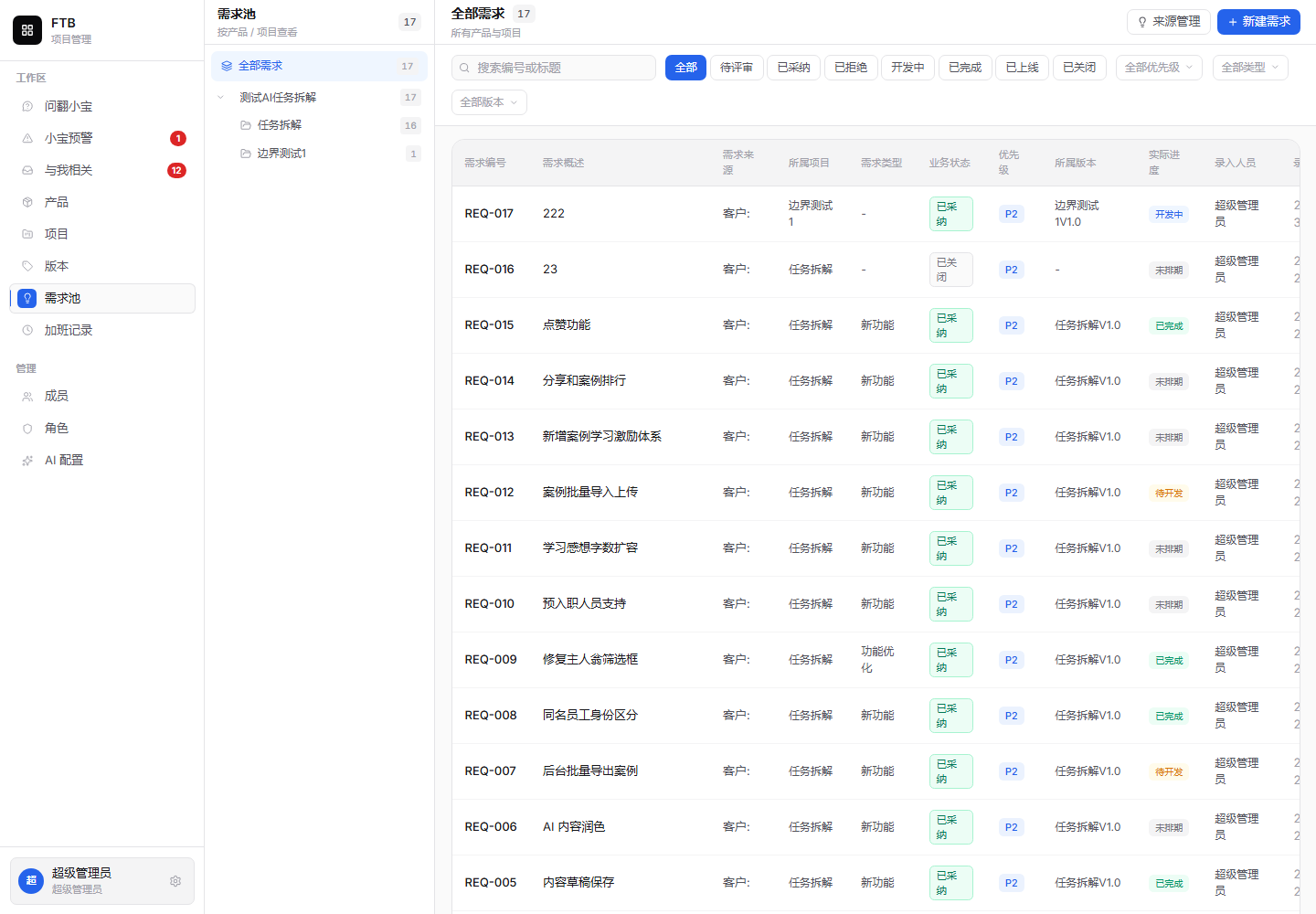Click the 业务状态 column header

pos(950,164)
